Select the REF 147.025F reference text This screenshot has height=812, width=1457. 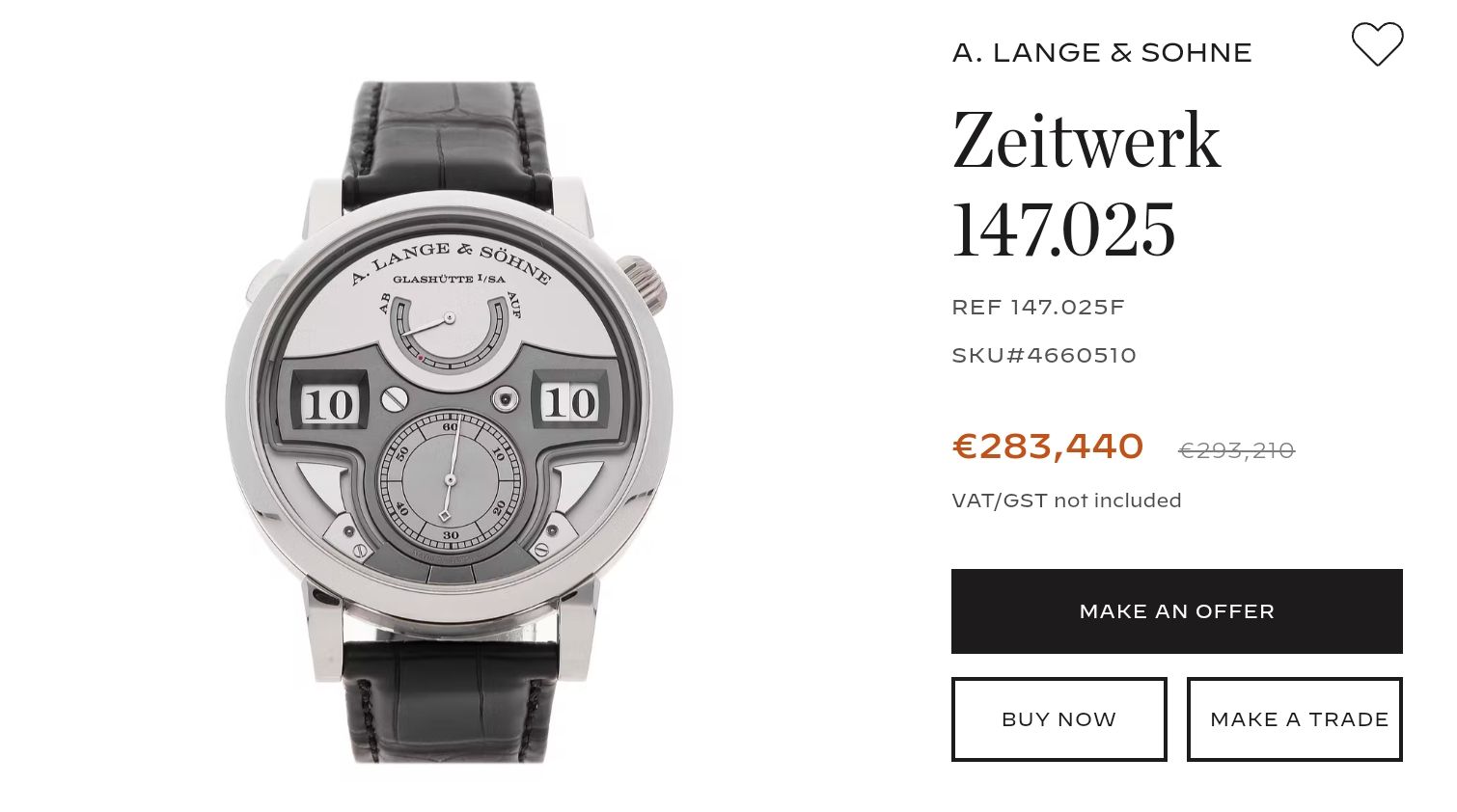[1038, 308]
